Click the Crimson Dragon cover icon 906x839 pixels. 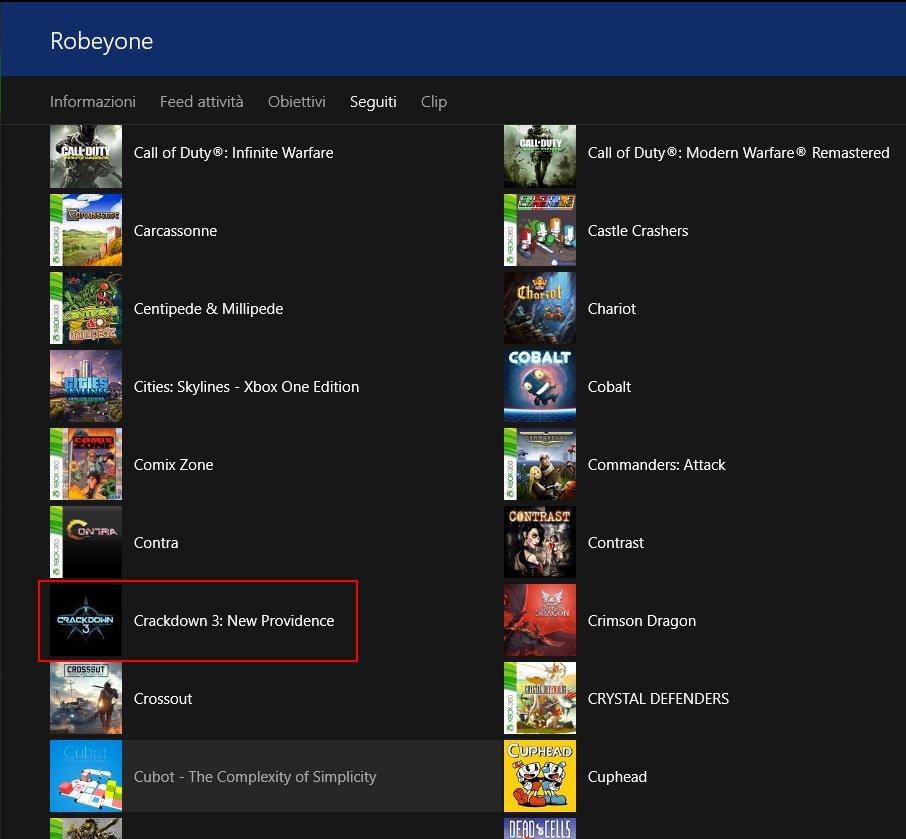click(x=540, y=621)
